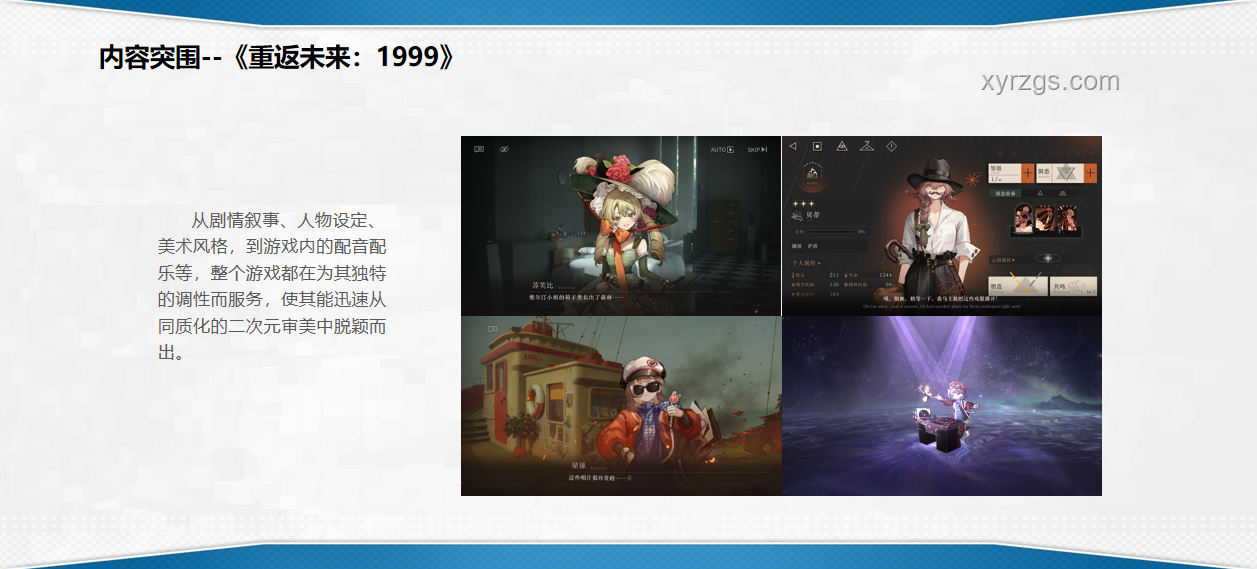
Task: Click SKIP in the story dialogue scene
Action: point(757,149)
